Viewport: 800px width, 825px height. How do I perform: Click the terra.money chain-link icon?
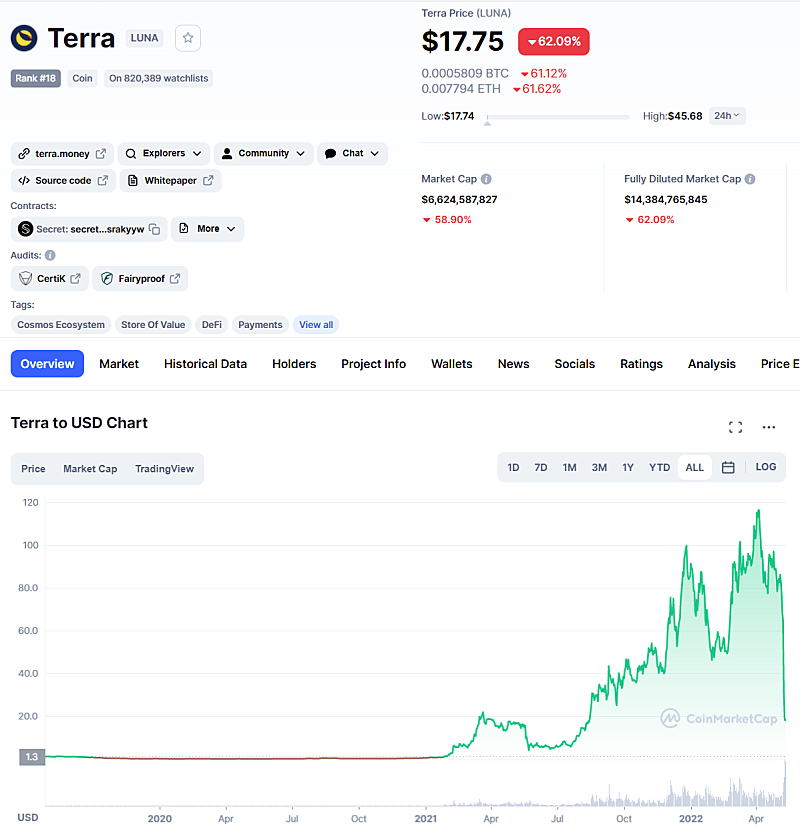24,154
